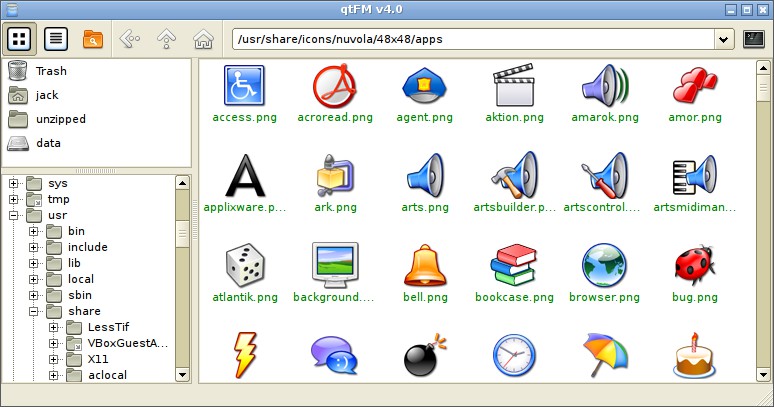Open the orange folder search button
774x407 pixels.
point(93,38)
